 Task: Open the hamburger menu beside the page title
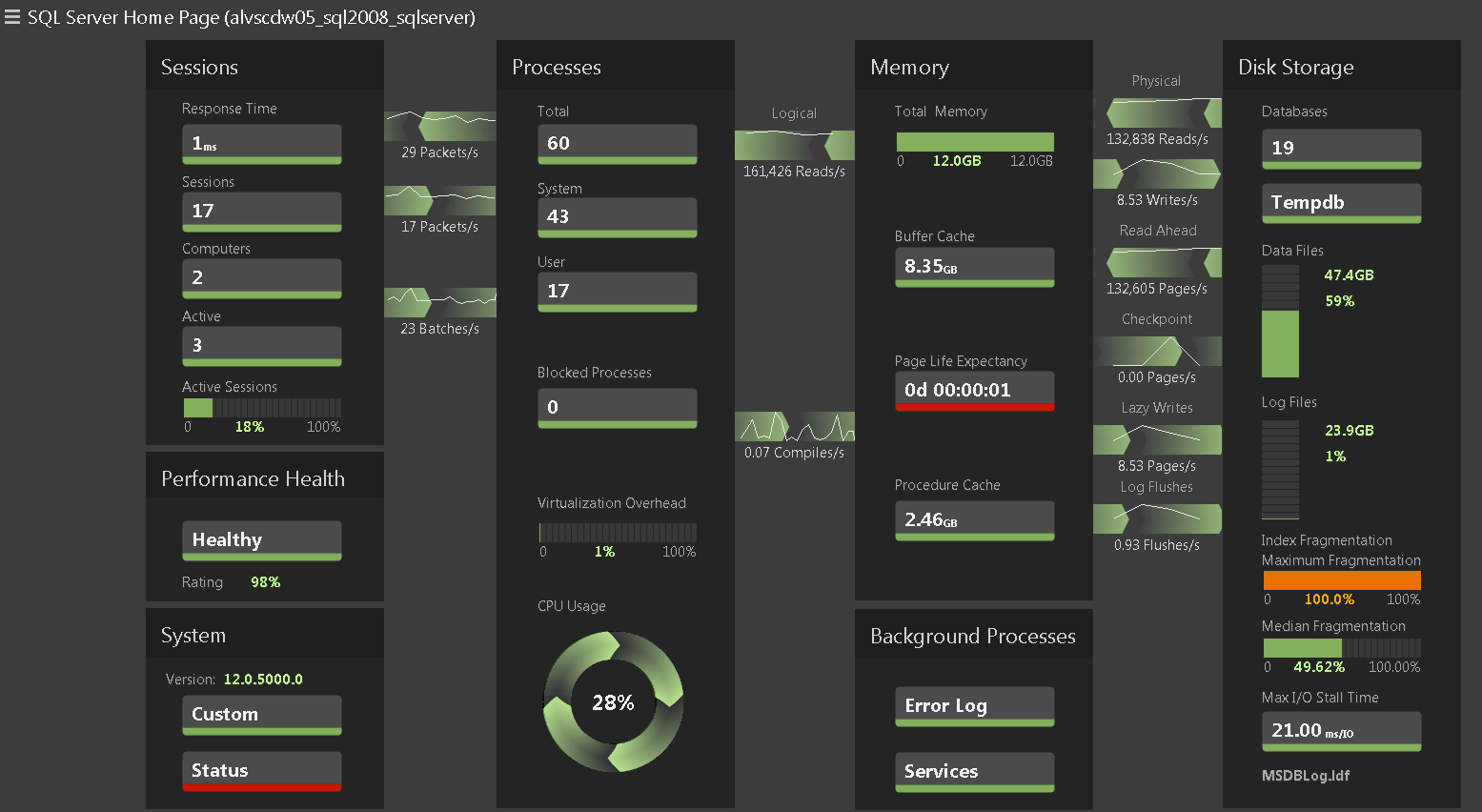pos(12,17)
